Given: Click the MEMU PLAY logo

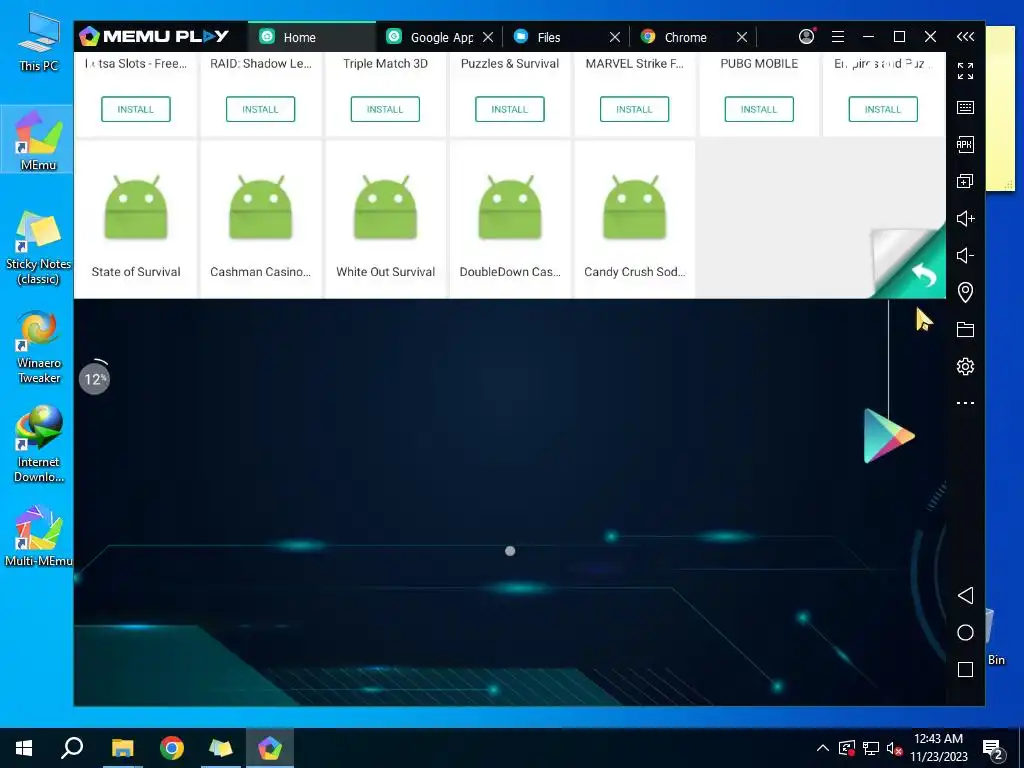Looking at the screenshot, I should pyautogui.click(x=154, y=37).
